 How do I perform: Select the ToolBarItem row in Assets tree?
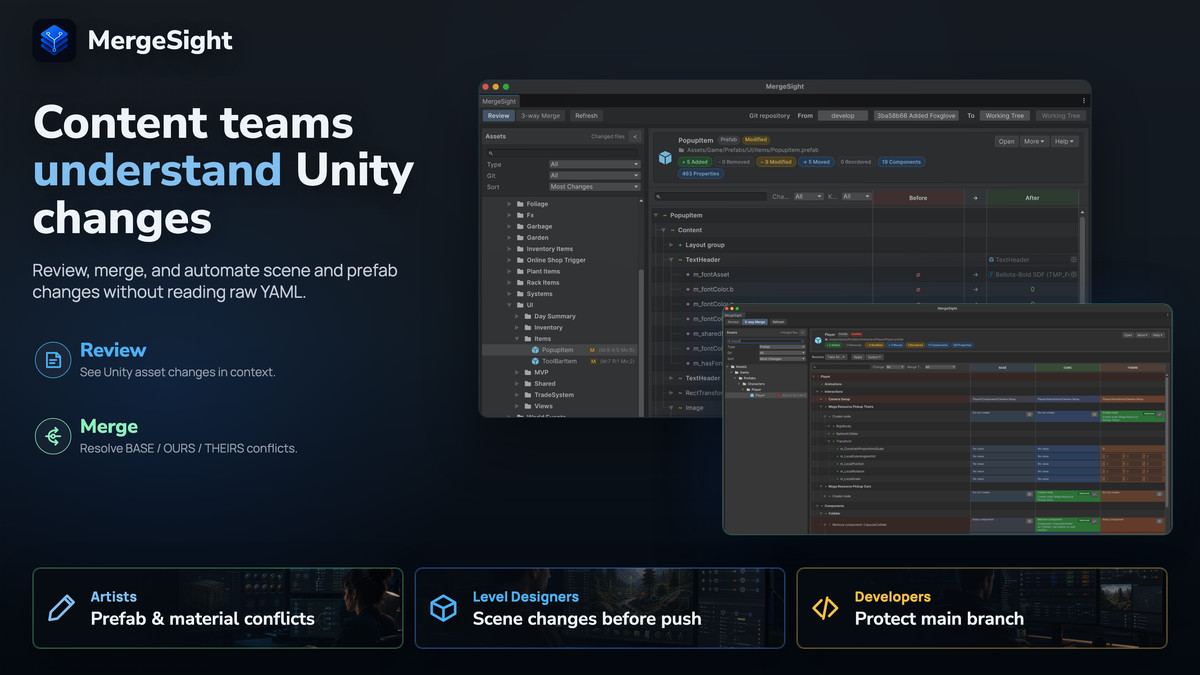[x=561, y=361]
